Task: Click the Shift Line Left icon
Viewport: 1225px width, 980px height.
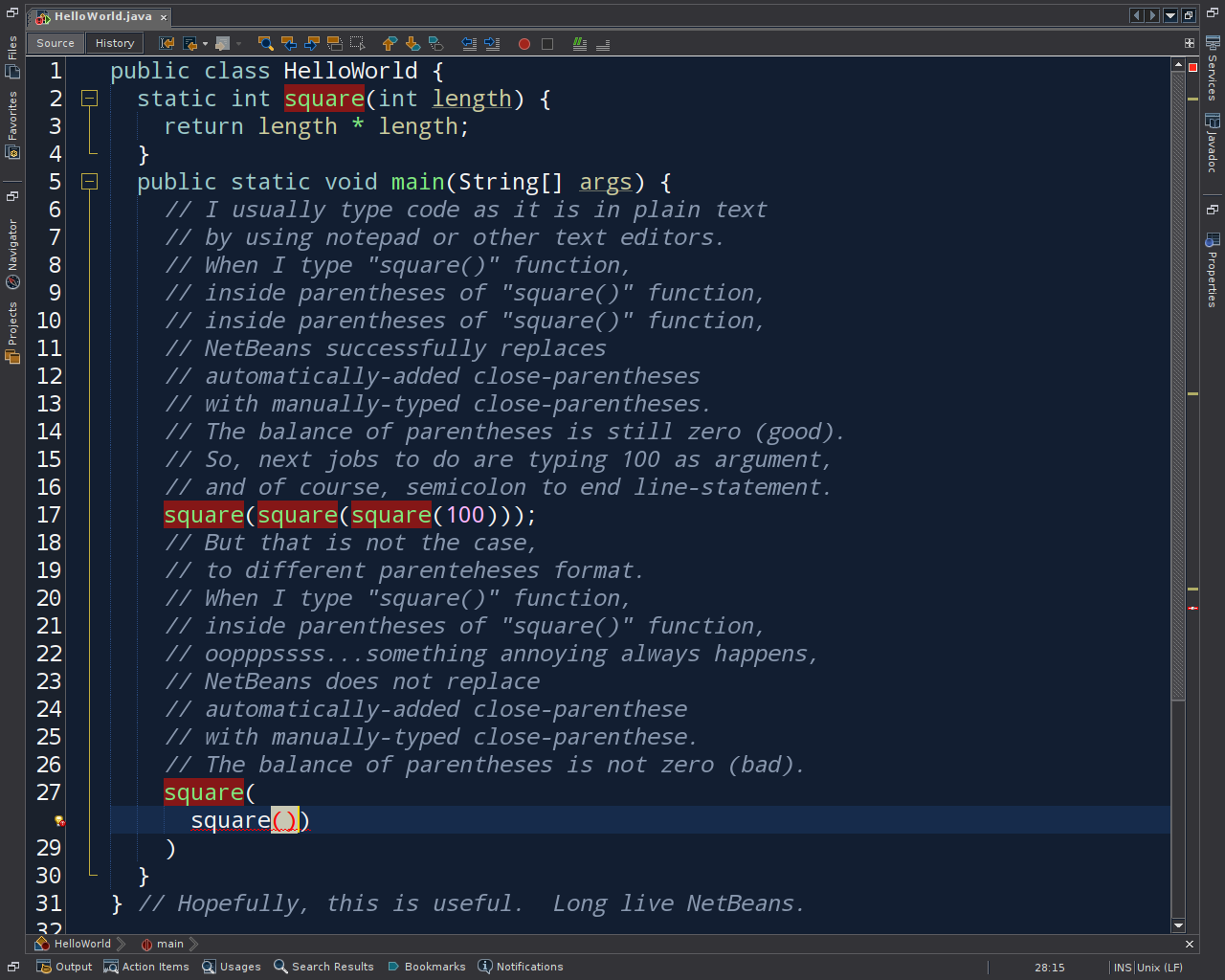Action: [469, 43]
